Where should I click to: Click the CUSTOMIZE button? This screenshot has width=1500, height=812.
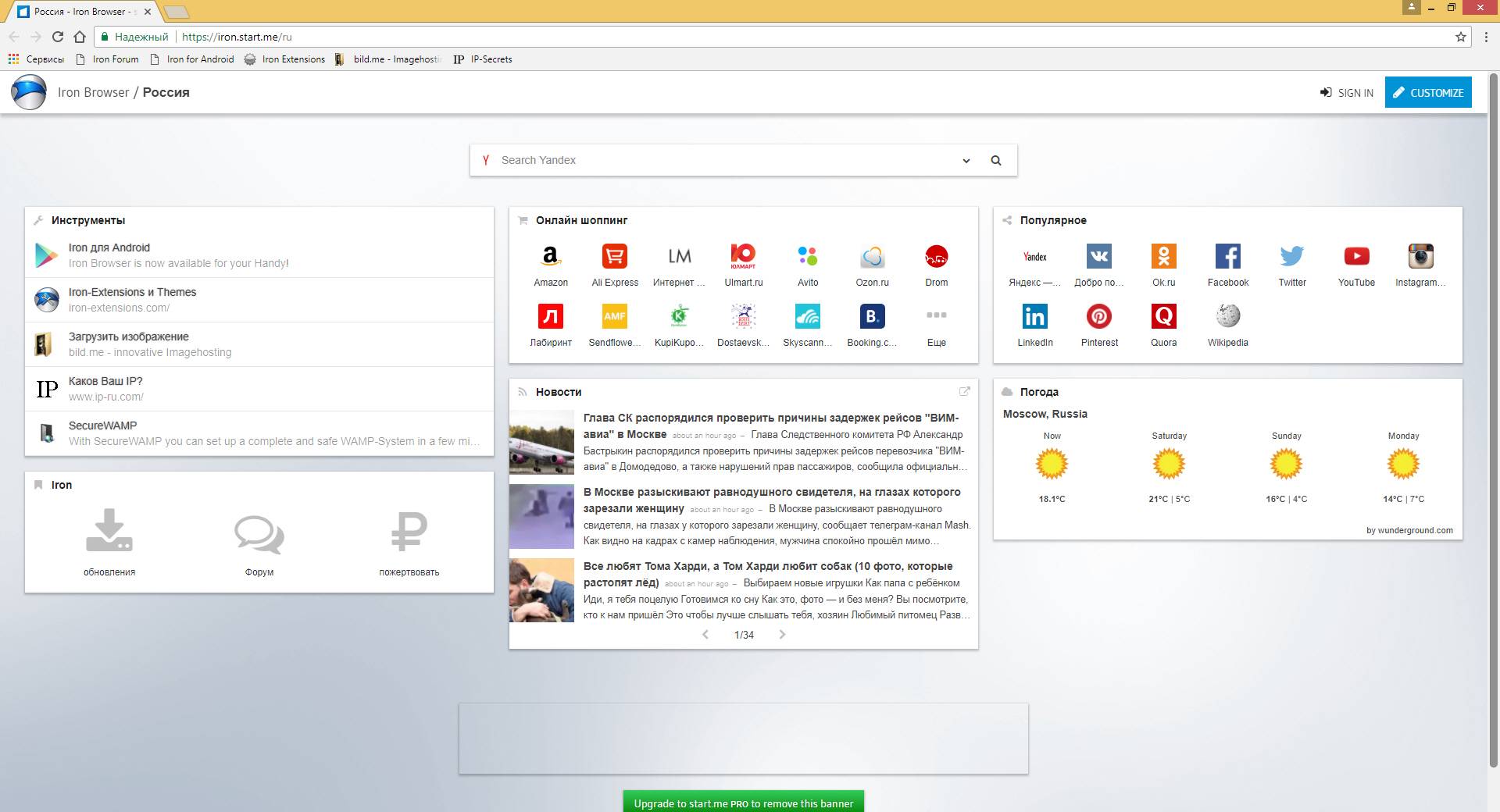pyautogui.click(x=1428, y=92)
